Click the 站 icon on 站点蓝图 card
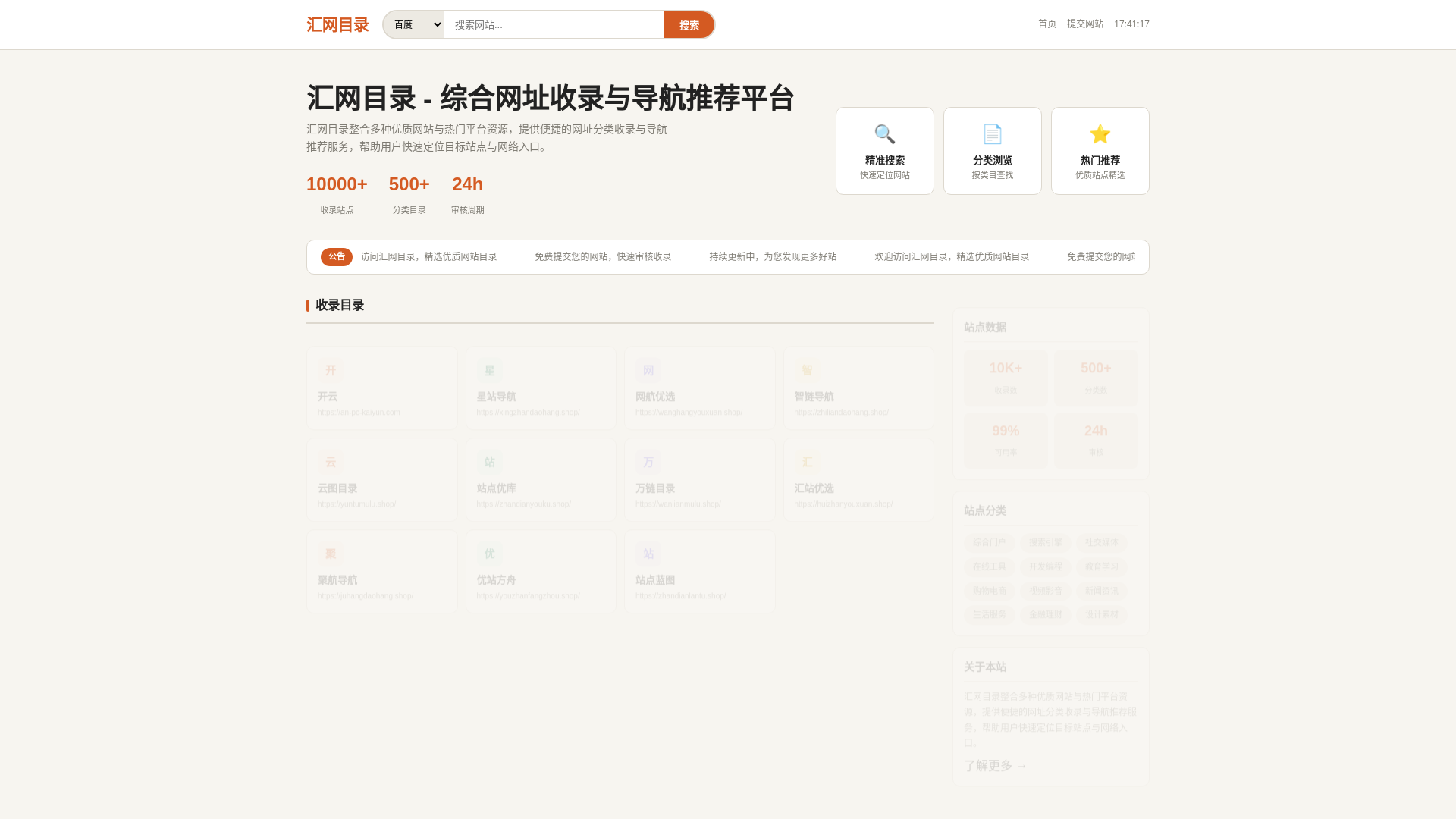 [648, 554]
